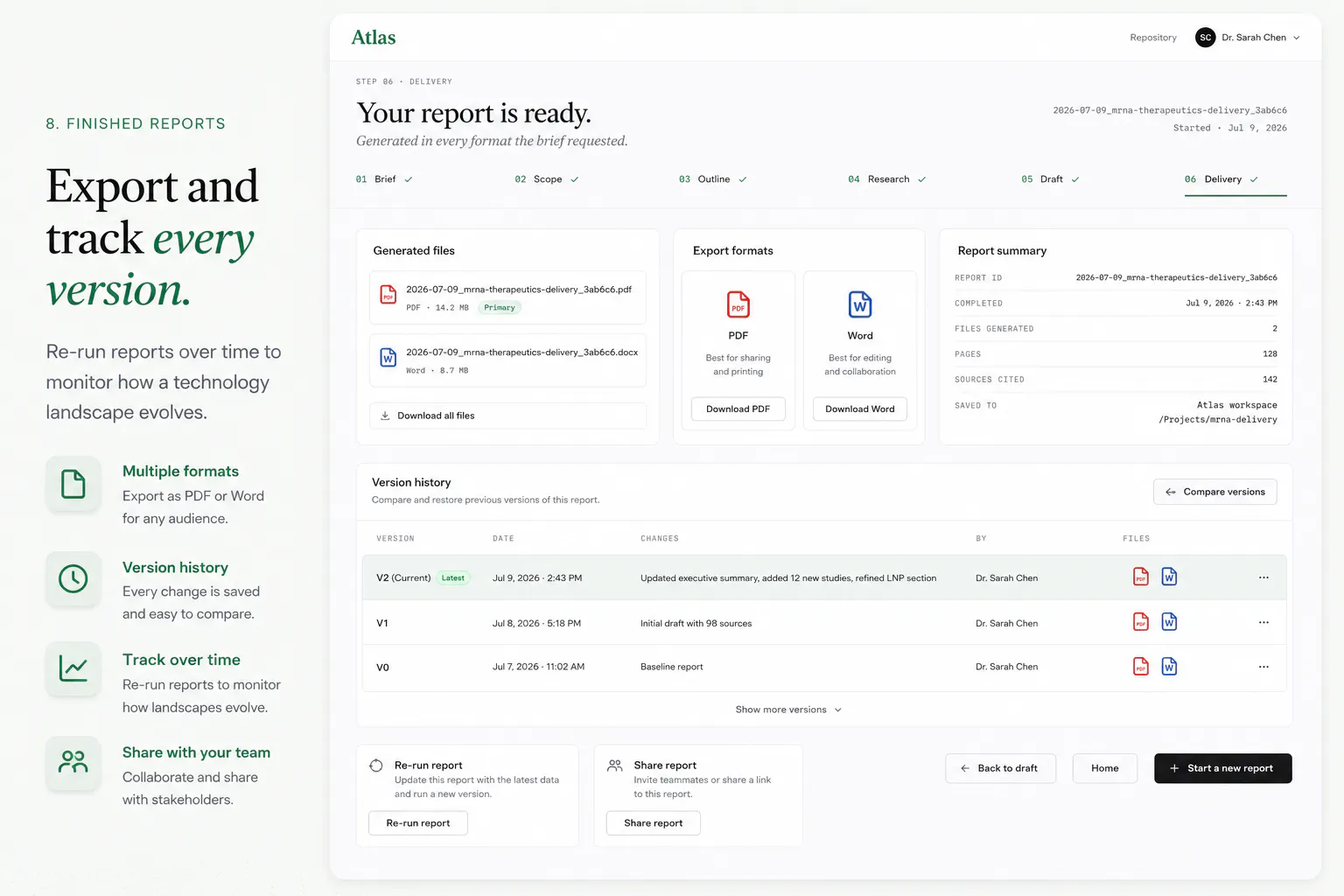This screenshot has width=1344, height=896.
Task: Open the Repository link
Action: (1153, 38)
